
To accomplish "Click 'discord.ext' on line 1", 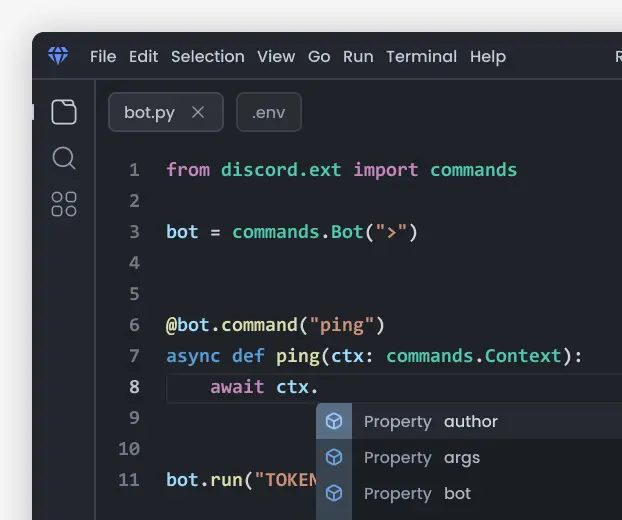I will pos(281,170).
